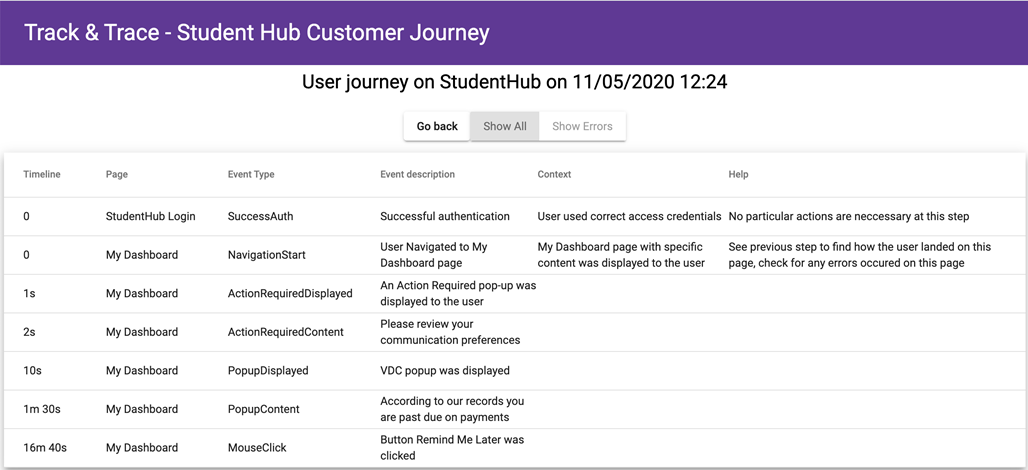Click the Event Type column header
Image resolution: width=1028 pixels, height=470 pixels.
pyautogui.click(x=251, y=174)
